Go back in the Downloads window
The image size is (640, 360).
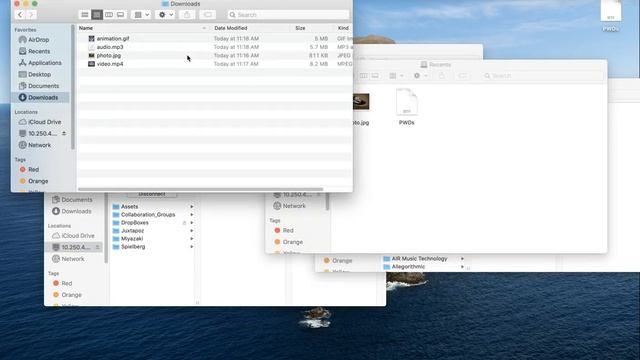tap(20, 15)
